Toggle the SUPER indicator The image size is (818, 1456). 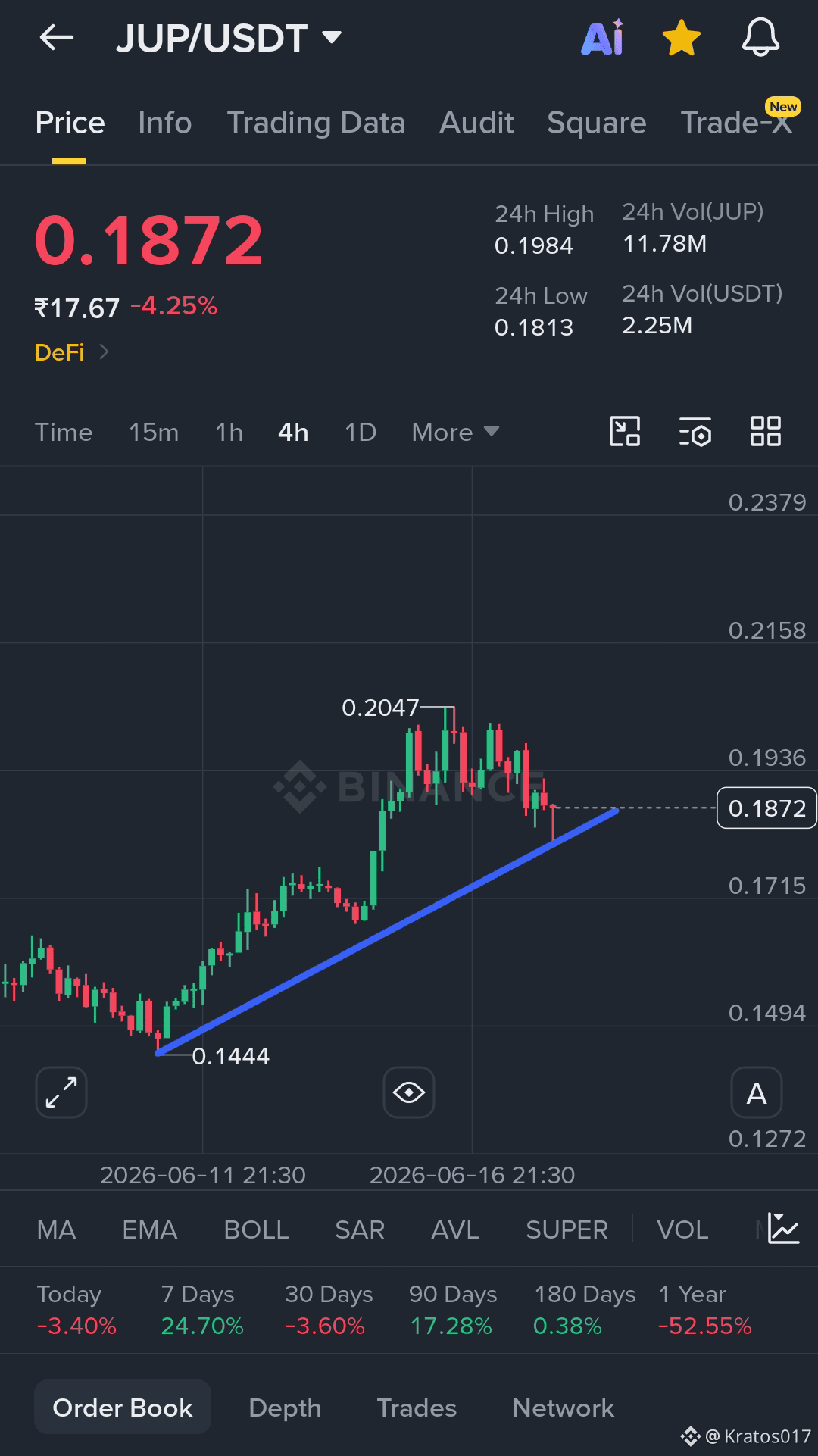tap(567, 1229)
